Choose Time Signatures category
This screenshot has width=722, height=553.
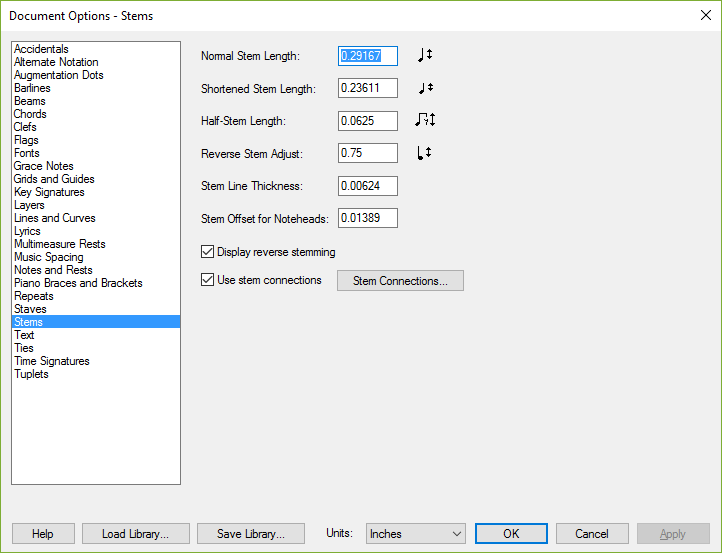52,361
